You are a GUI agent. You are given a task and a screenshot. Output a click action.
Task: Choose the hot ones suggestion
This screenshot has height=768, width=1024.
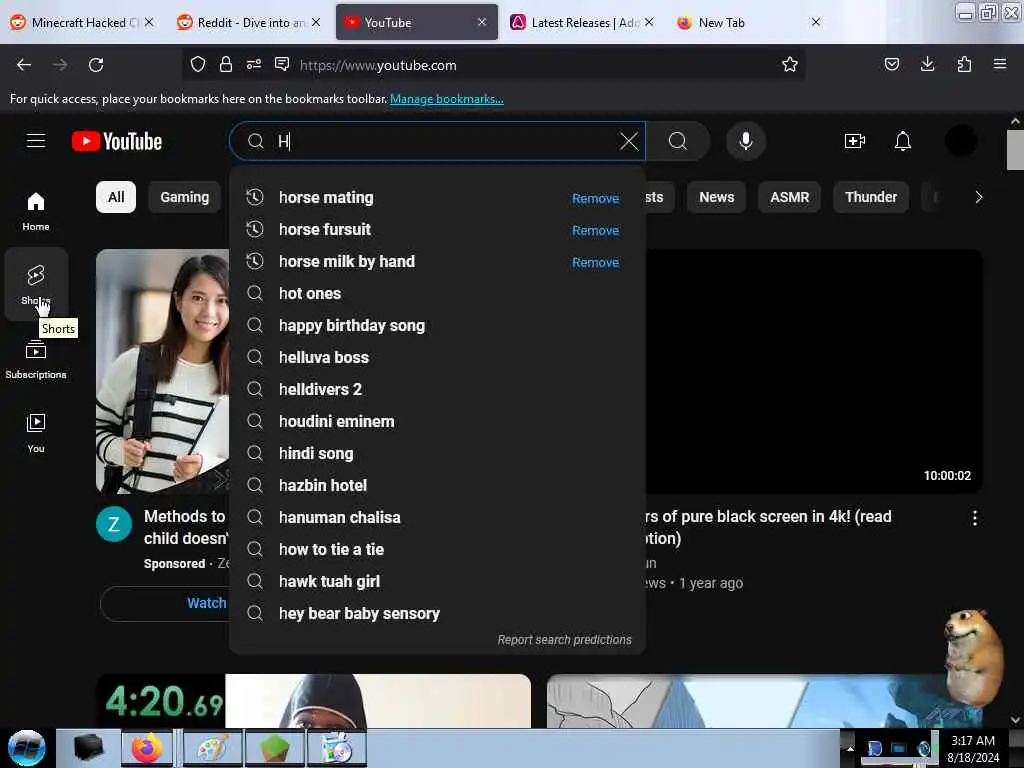(437, 293)
